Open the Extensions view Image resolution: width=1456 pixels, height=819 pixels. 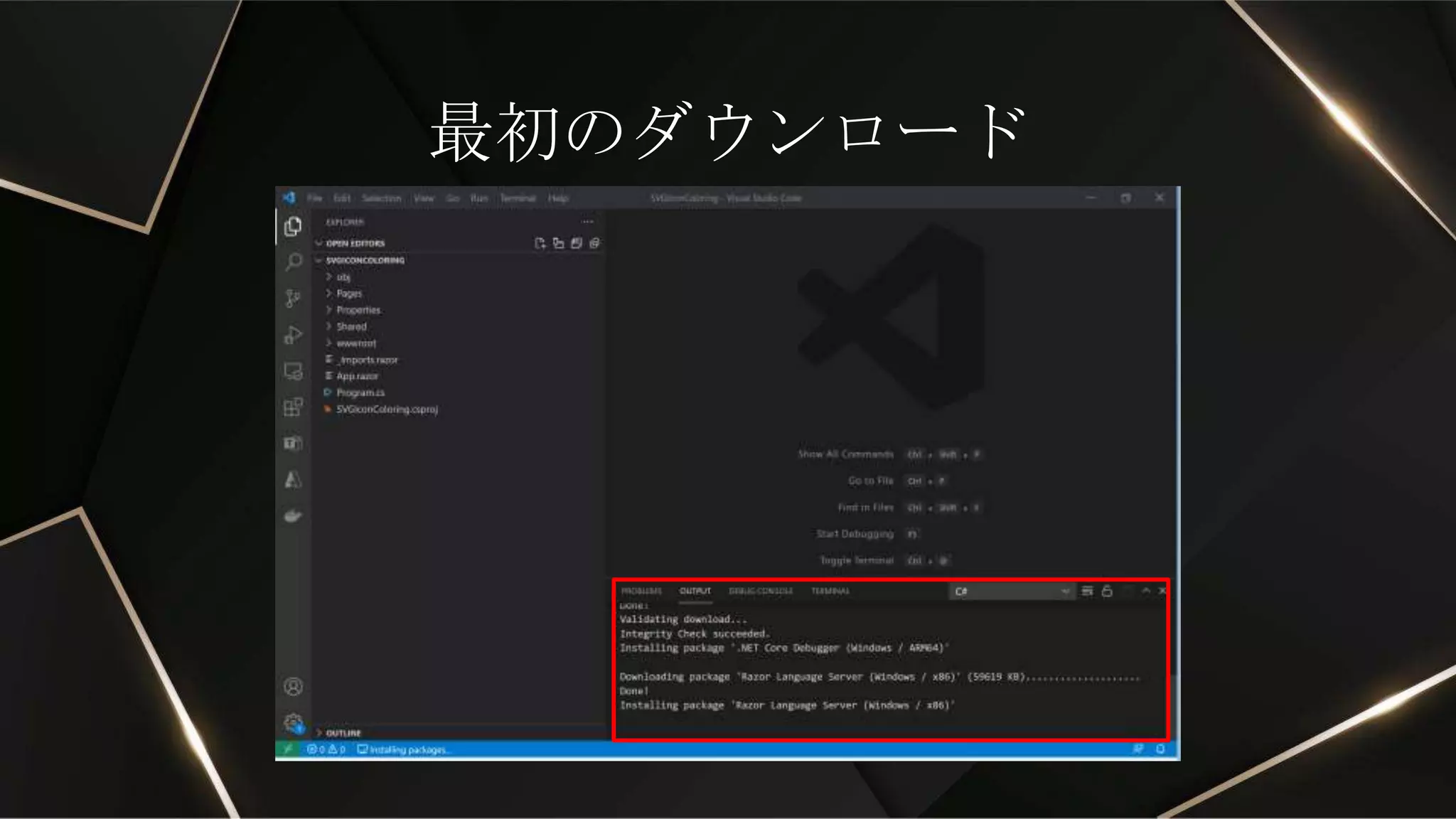pos(293,407)
